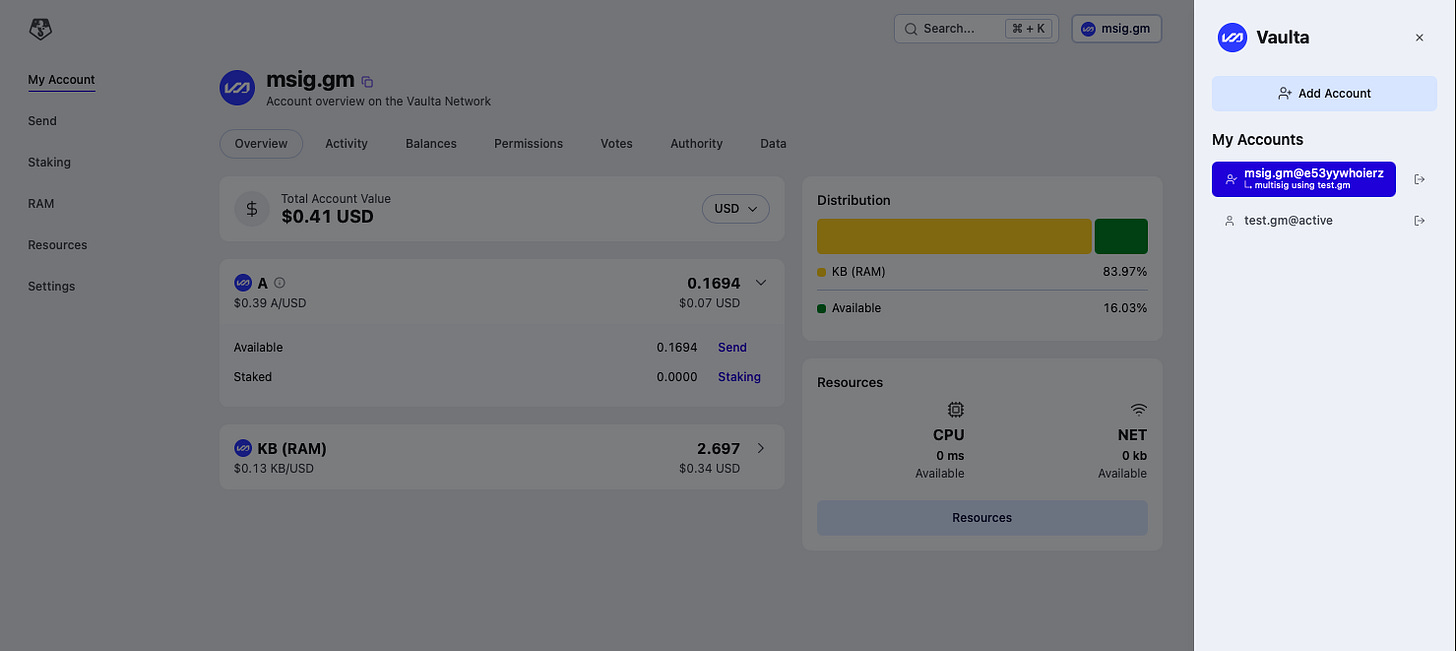The image size is (1456, 651).
Task: Open RAM in the sidebar
Action: coord(41,203)
